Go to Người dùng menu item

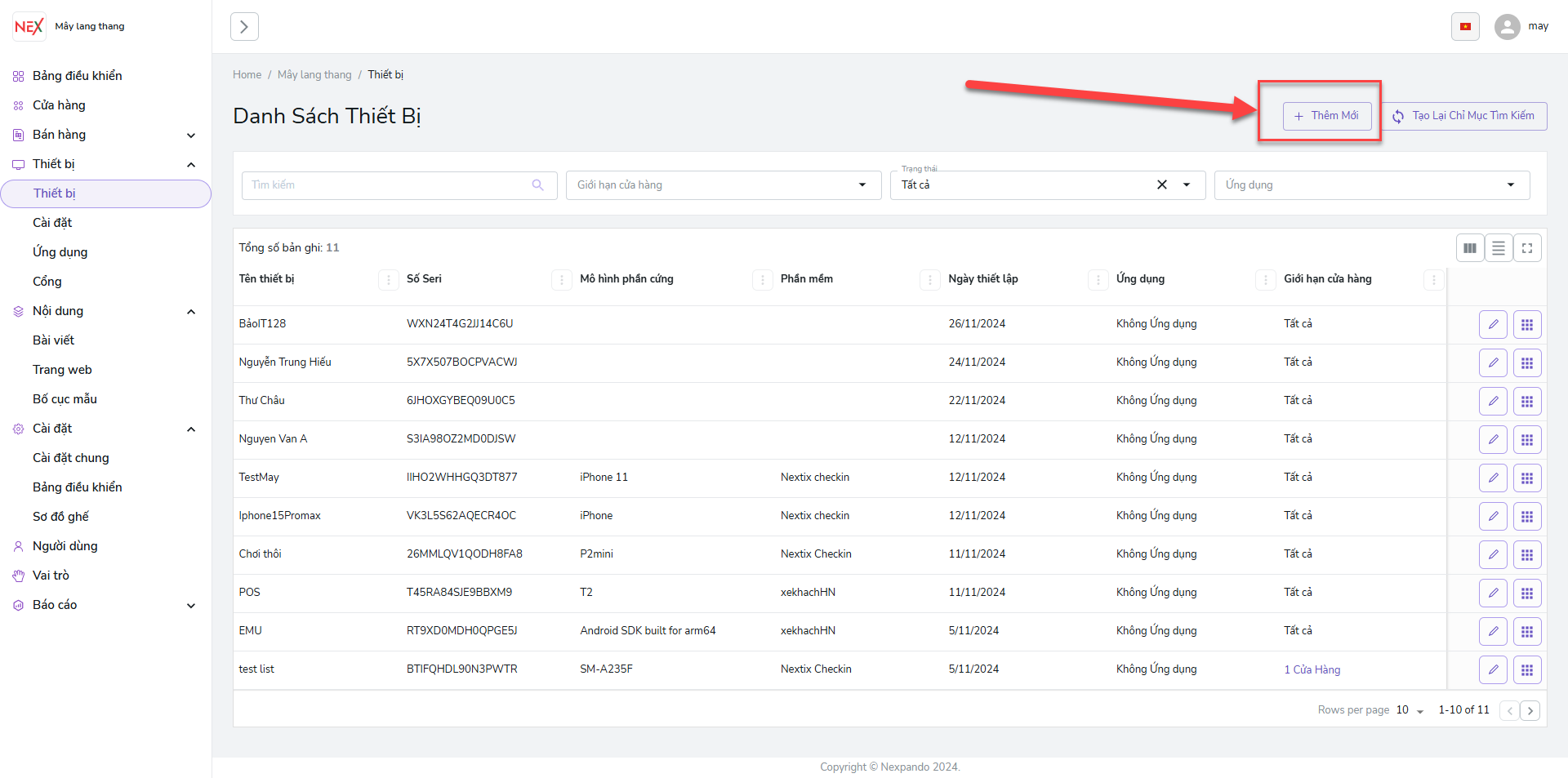click(x=65, y=546)
